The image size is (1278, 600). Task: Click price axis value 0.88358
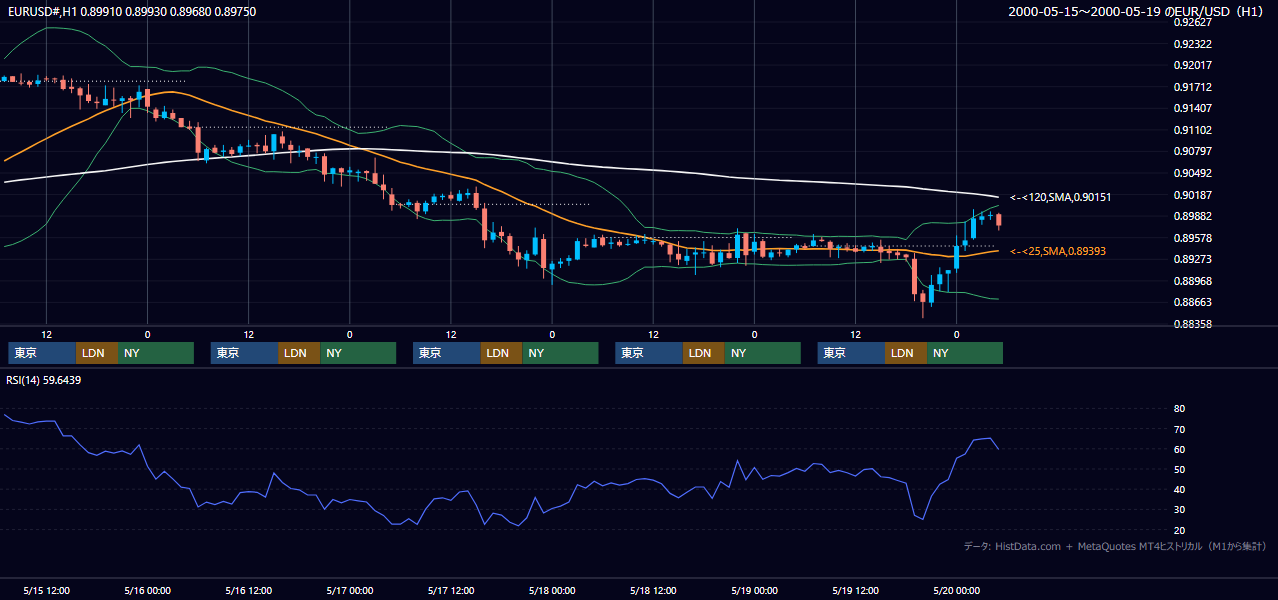1193,324
